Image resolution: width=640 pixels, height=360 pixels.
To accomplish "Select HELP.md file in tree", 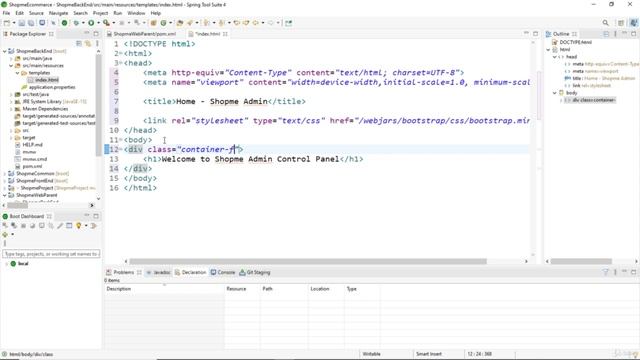I will [x=32, y=145].
